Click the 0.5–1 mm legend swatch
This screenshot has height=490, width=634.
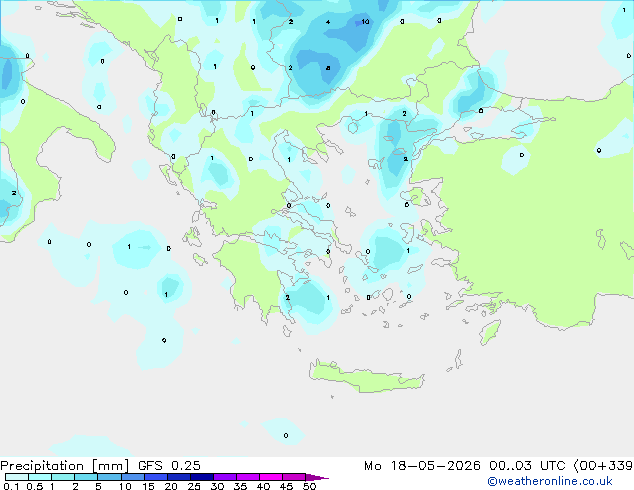[x=40, y=477]
